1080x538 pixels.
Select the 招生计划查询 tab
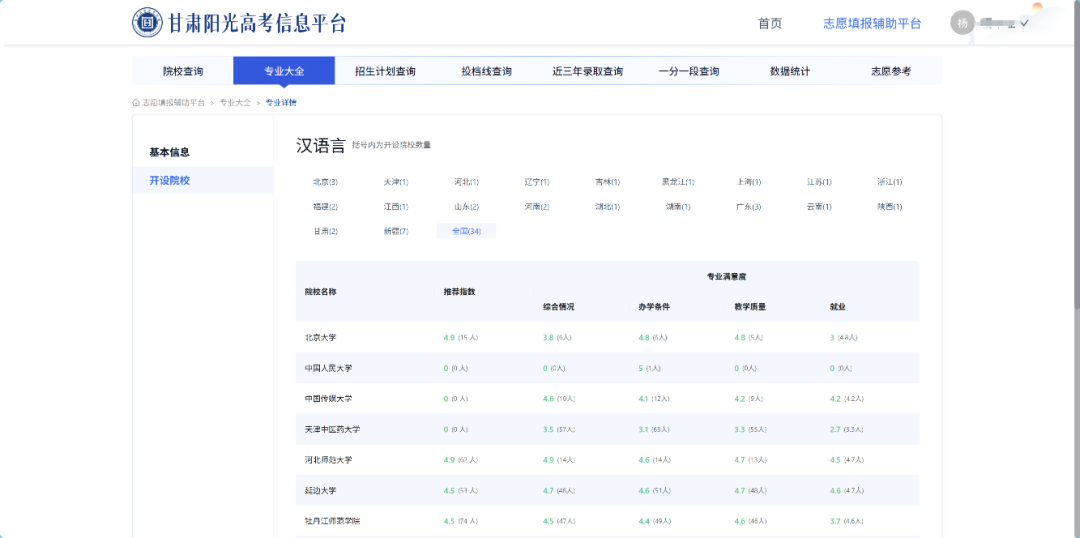click(x=385, y=72)
